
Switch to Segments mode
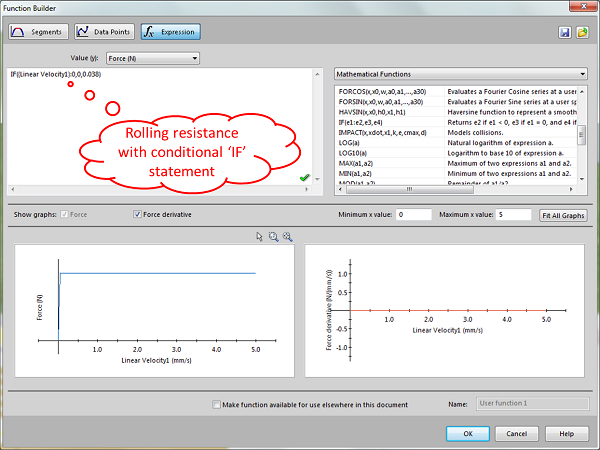[40, 32]
